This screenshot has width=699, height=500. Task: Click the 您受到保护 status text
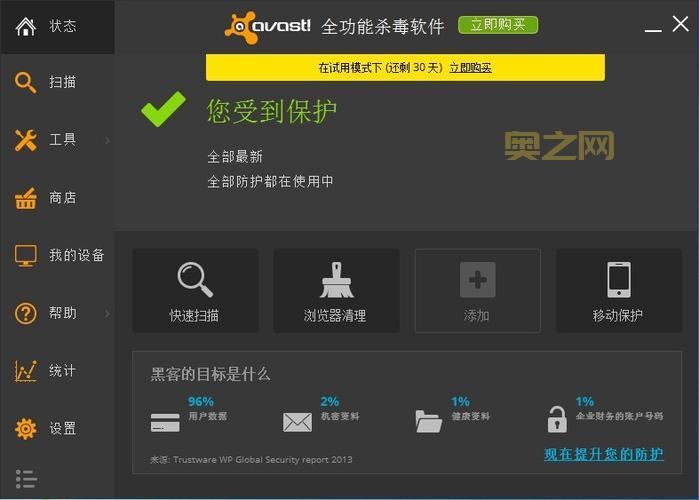(272, 111)
